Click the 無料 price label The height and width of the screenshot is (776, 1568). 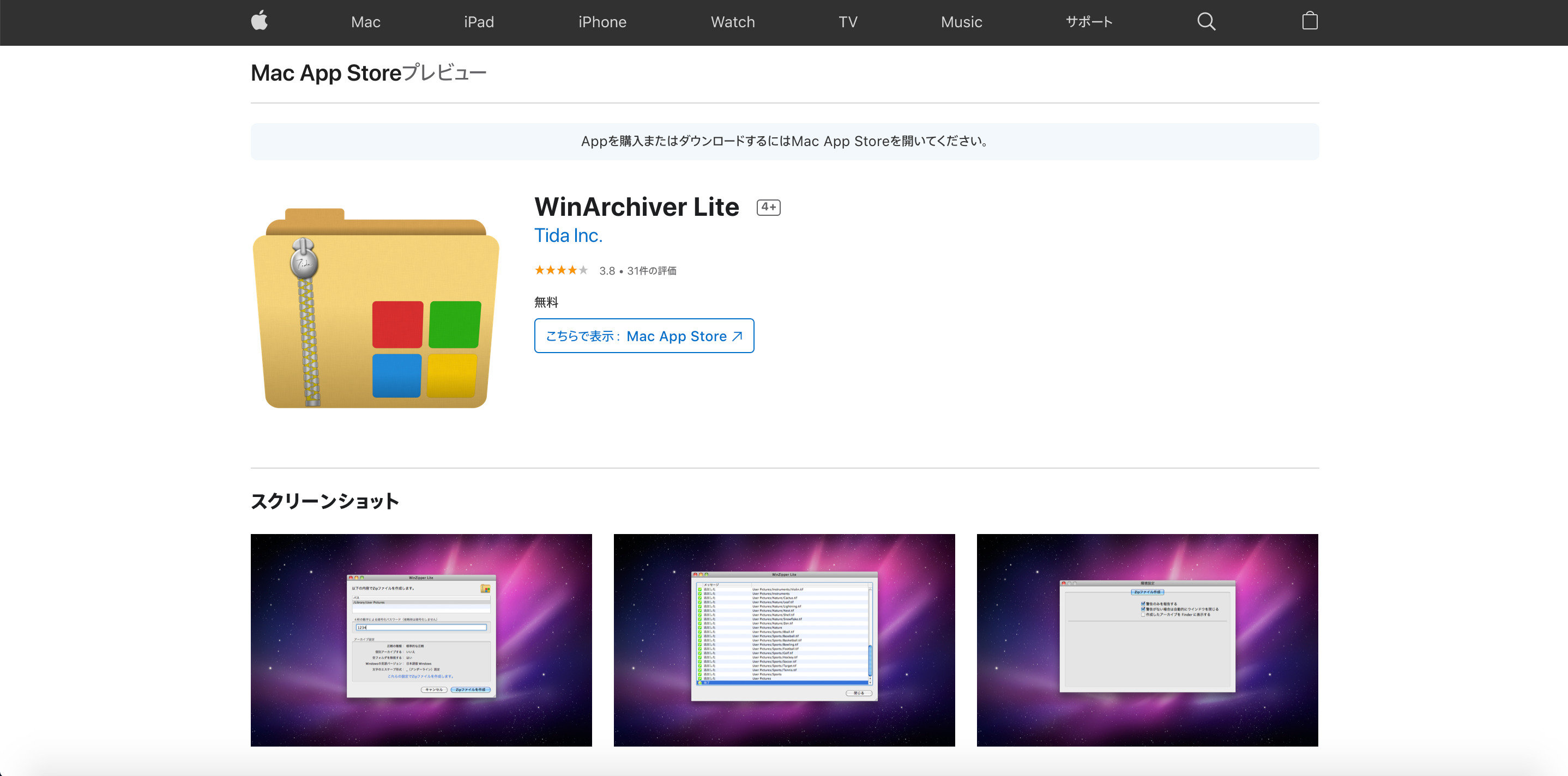coord(546,302)
